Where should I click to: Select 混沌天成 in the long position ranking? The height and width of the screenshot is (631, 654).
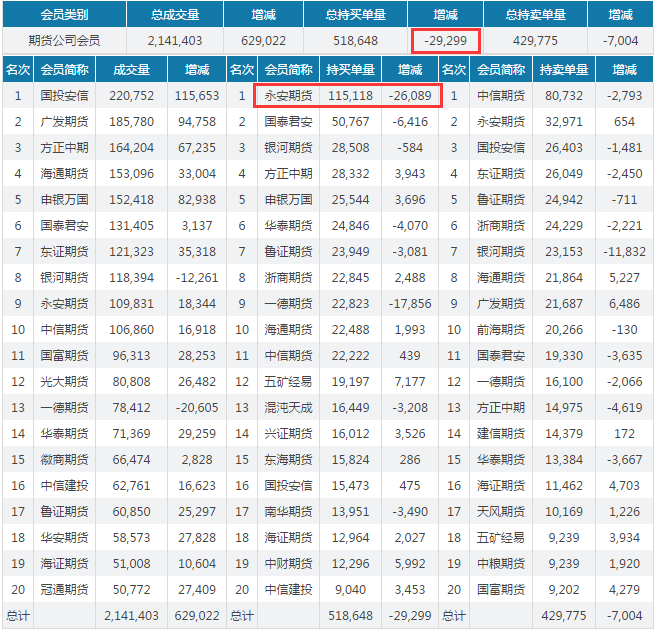pyautogui.click(x=288, y=407)
